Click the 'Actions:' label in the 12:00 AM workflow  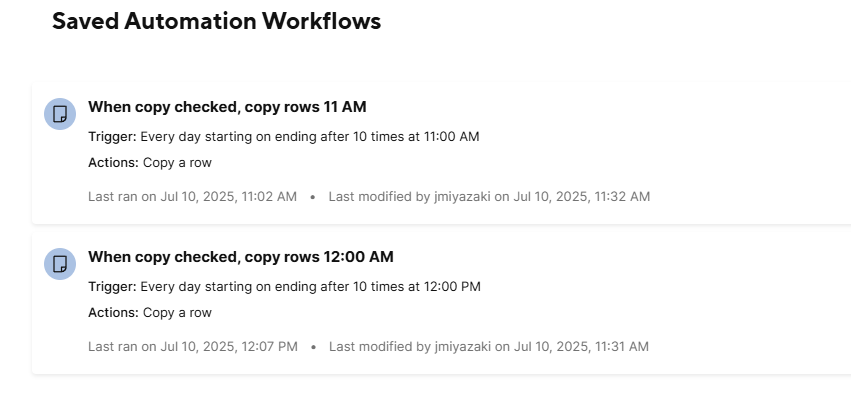click(x=114, y=313)
